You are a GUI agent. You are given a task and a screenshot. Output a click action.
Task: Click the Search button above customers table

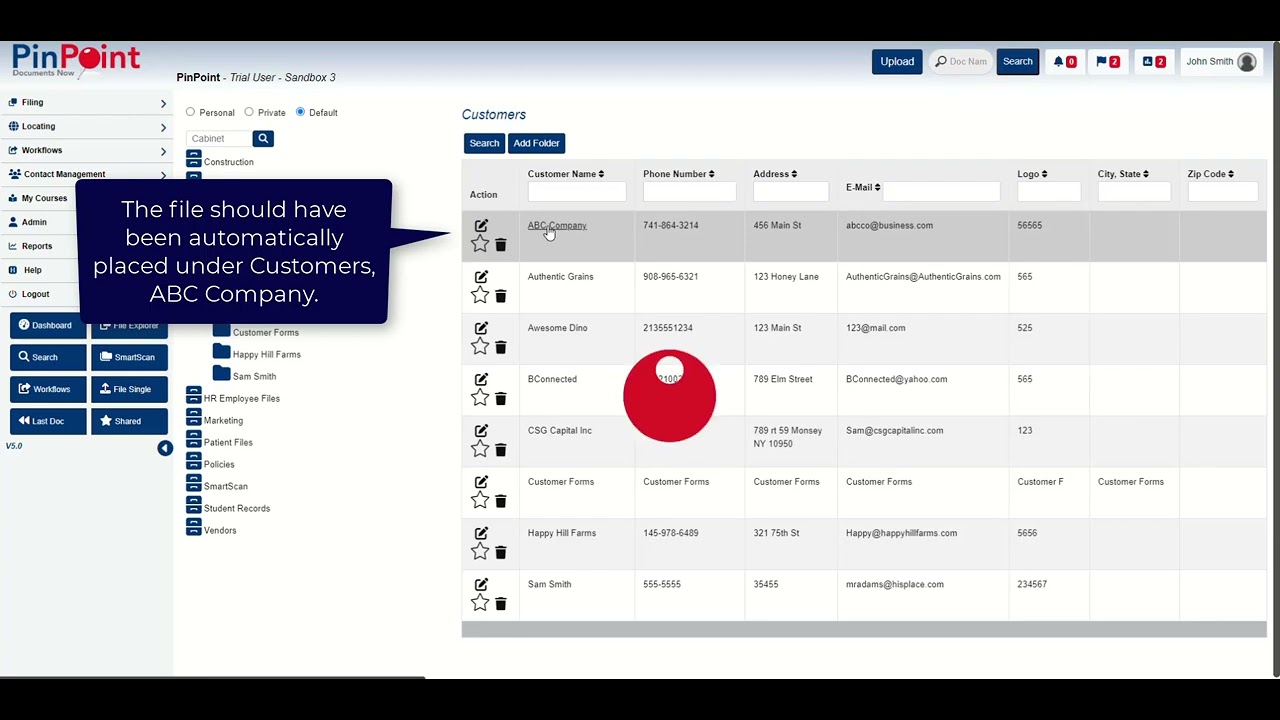(484, 143)
